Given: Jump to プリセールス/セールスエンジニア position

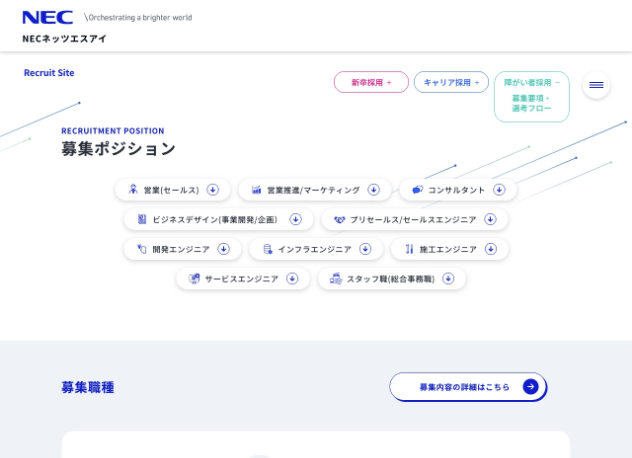Looking at the screenshot, I should tap(414, 219).
